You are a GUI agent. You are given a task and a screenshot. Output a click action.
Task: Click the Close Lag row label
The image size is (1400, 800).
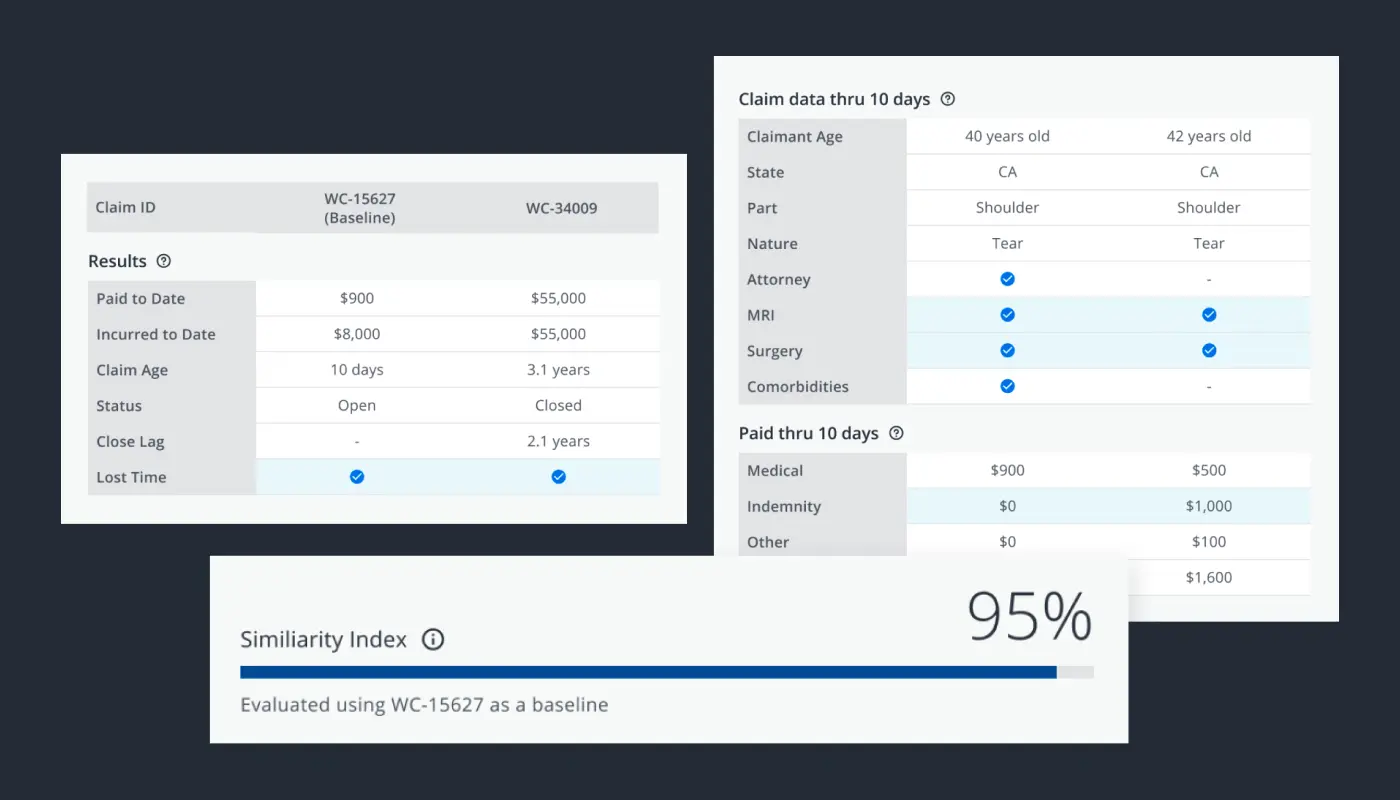(x=130, y=441)
